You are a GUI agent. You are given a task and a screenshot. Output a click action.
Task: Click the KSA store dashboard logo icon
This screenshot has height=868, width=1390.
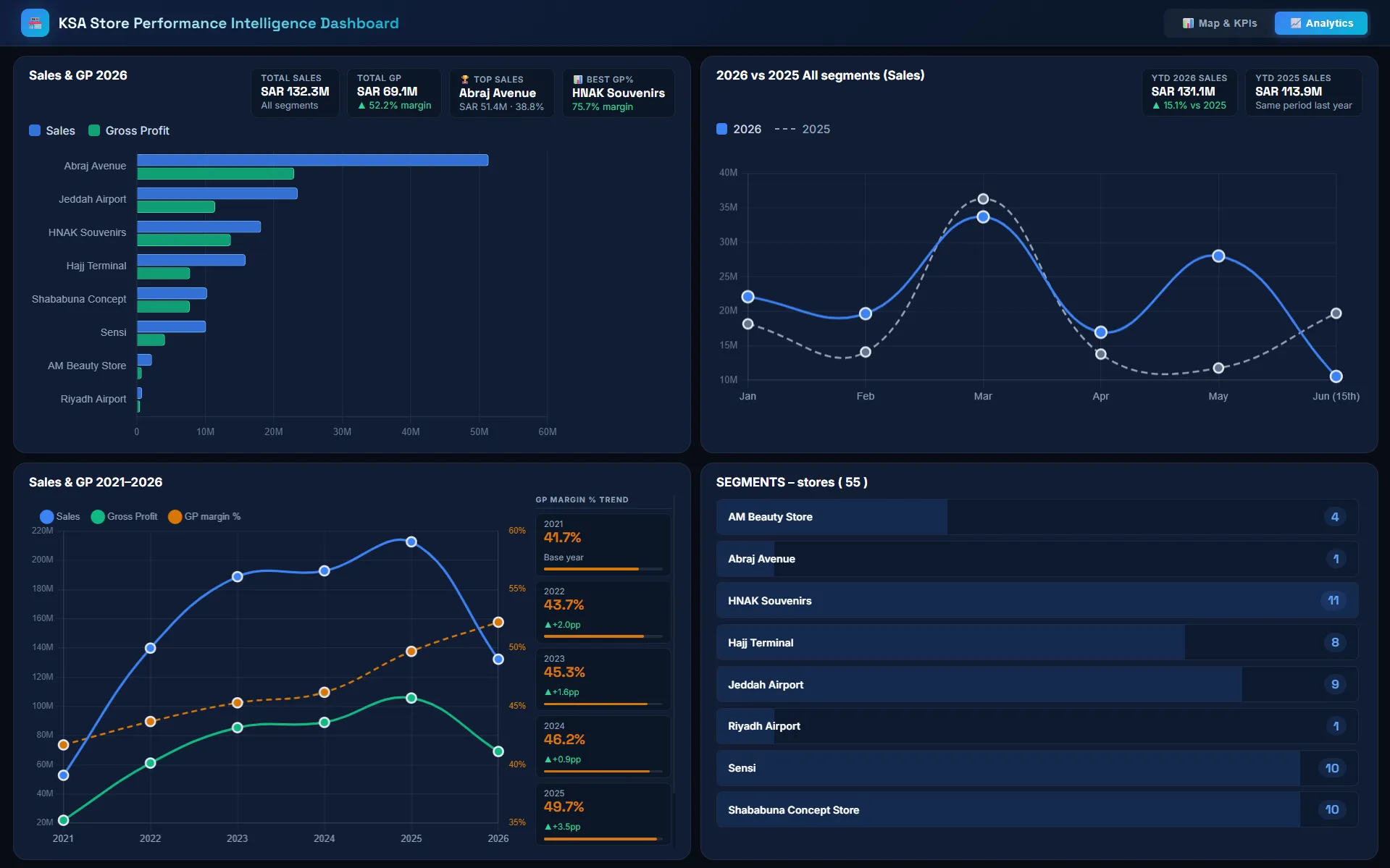(x=35, y=23)
